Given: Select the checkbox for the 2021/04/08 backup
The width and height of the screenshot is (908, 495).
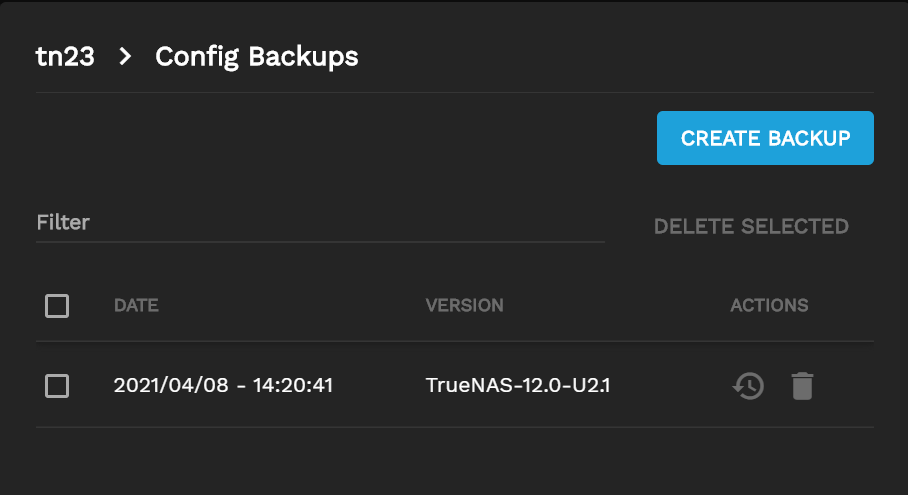Looking at the screenshot, I should [x=57, y=386].
